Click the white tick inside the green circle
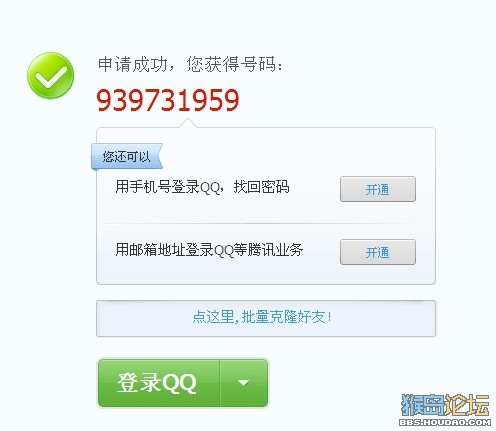Screen dimensions: 496x431 (x=51, y=76)
